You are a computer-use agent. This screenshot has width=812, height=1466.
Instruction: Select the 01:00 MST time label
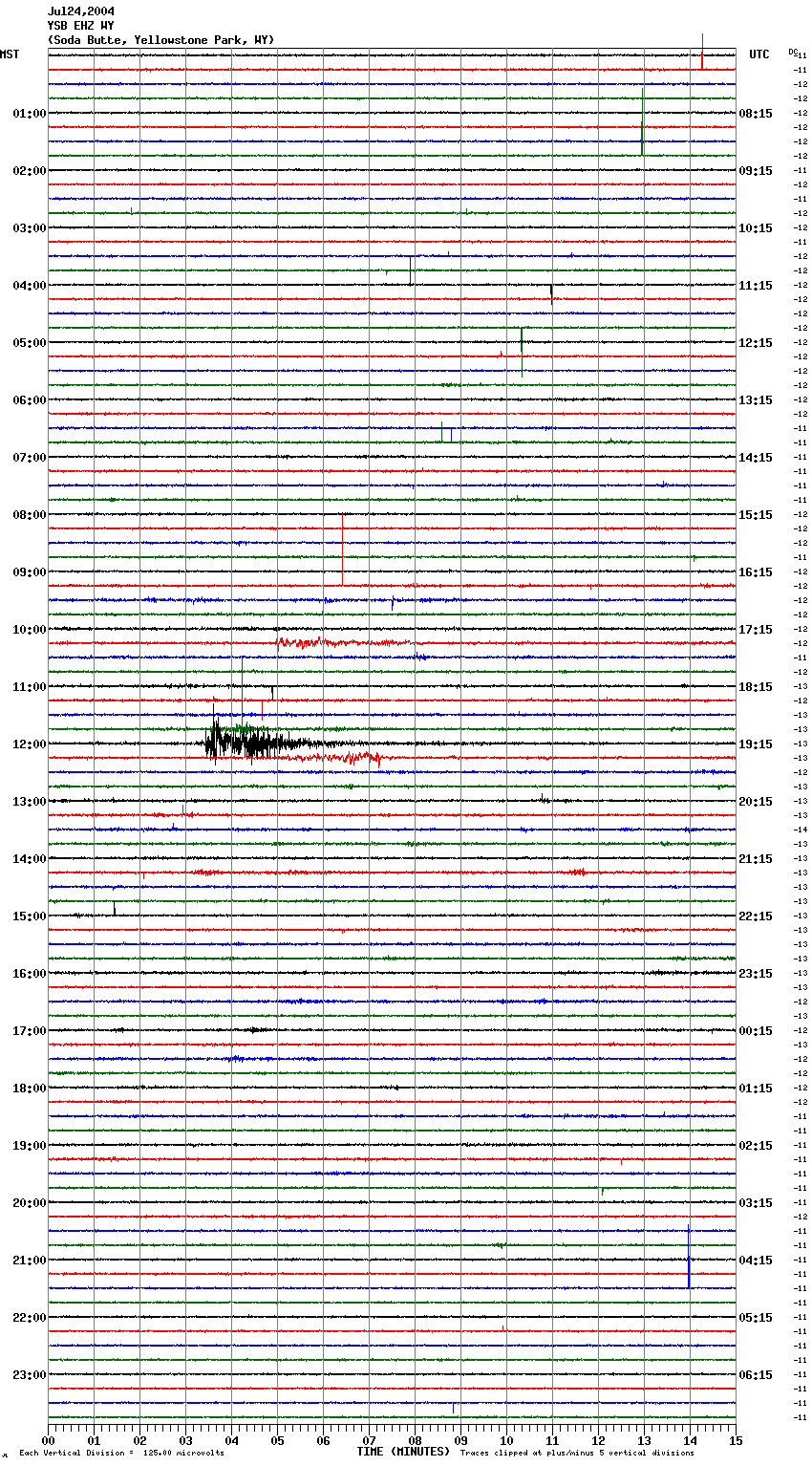(x=30, y=114)
